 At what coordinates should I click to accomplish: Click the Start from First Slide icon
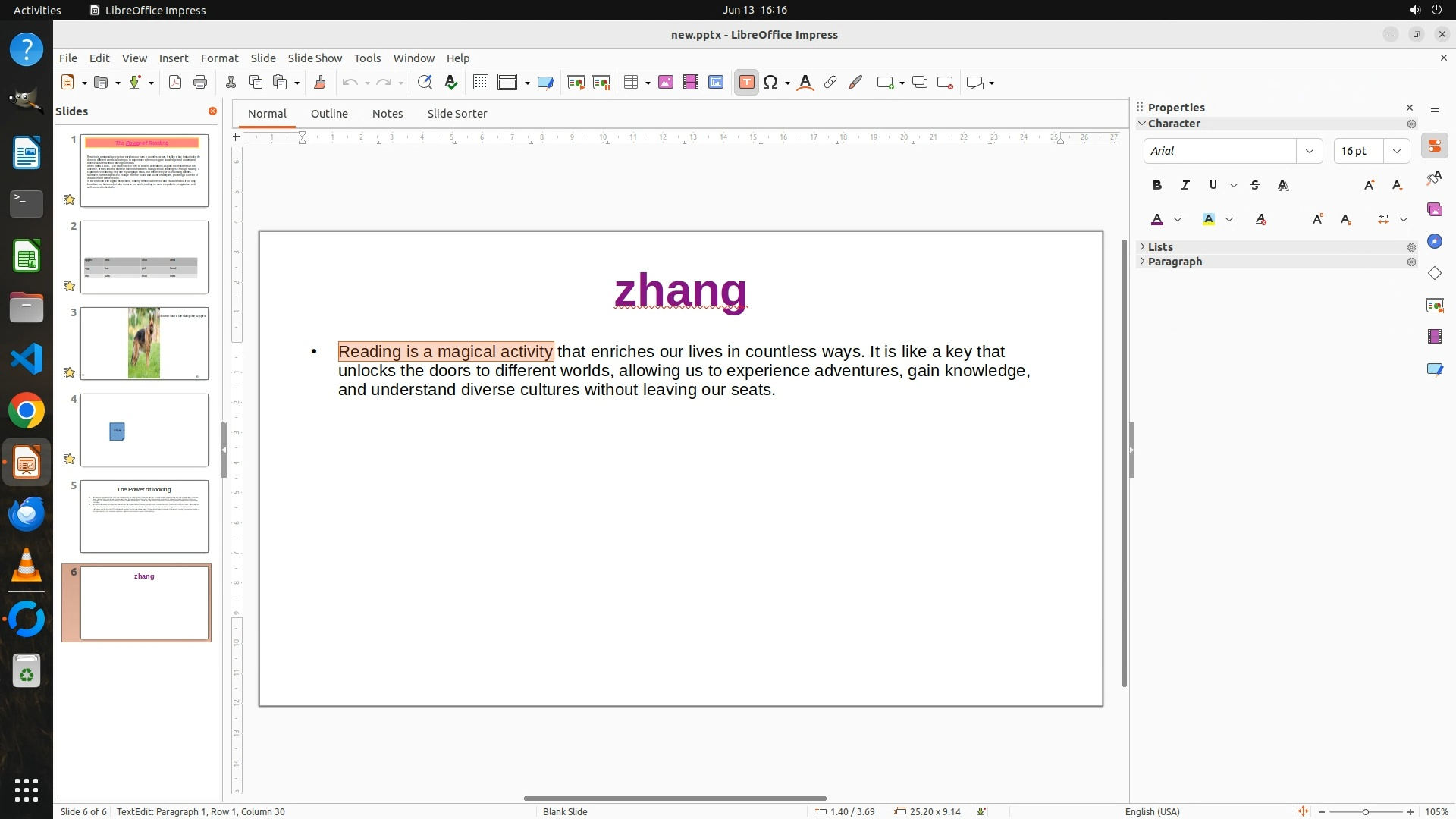click(x=576, y=83)
